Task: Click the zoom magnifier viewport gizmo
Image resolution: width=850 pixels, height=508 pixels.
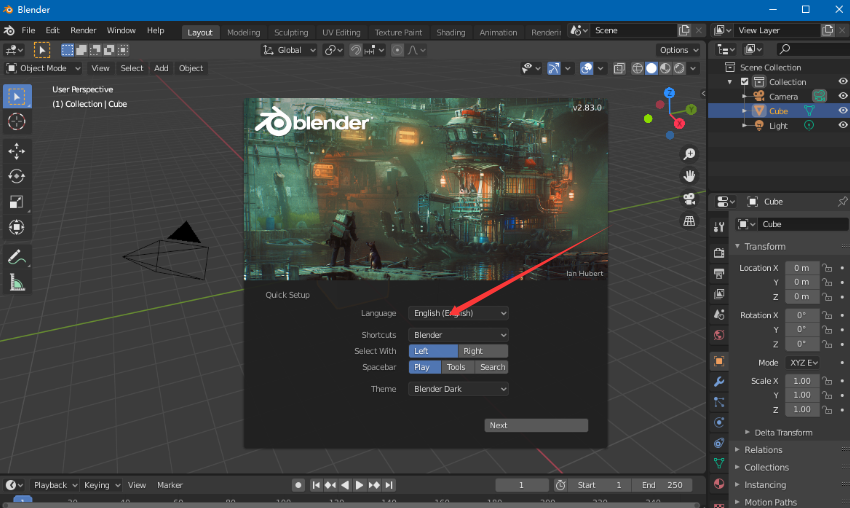Action: coord(689,154)
